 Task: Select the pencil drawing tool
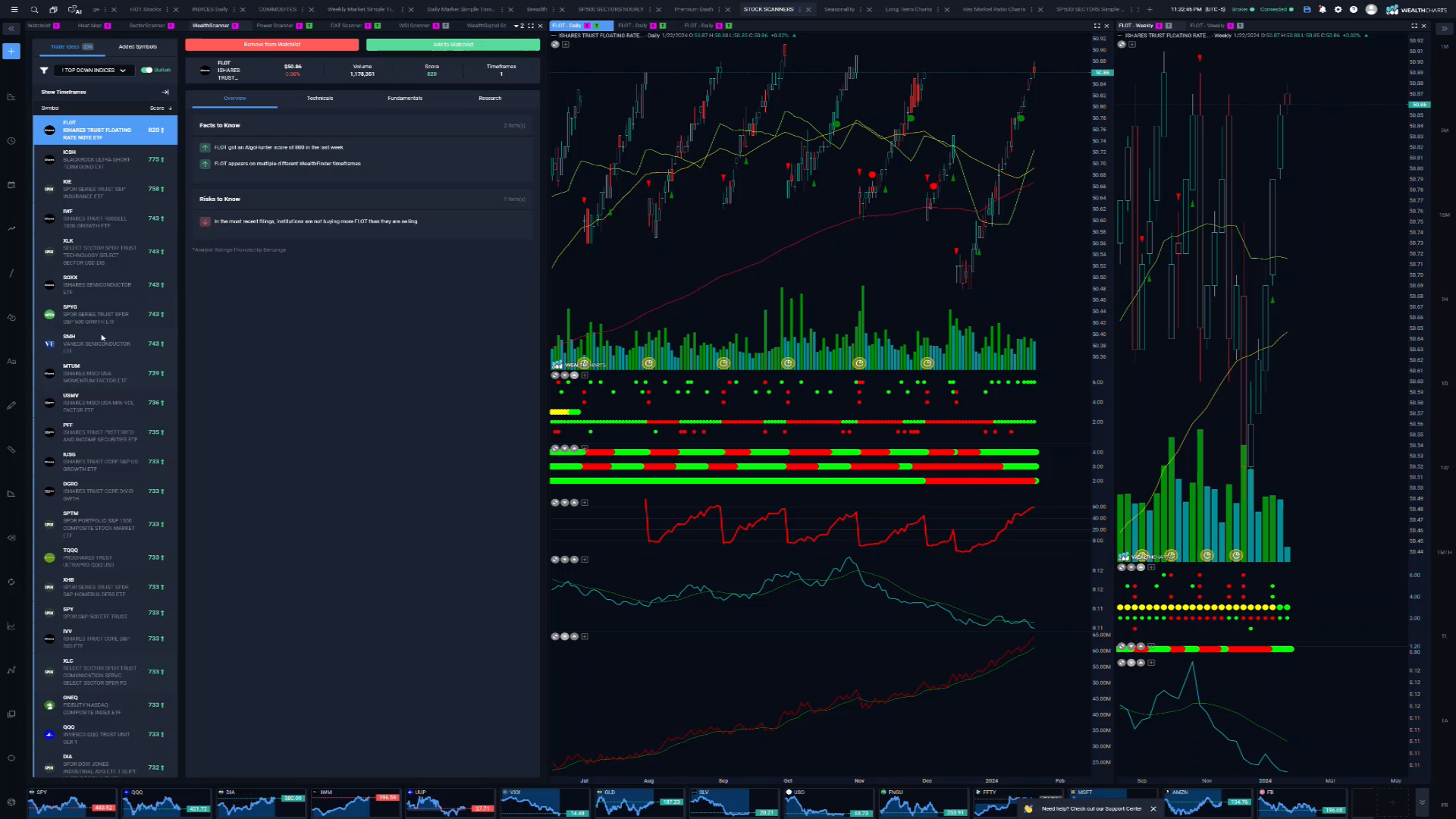click(11, 406)
